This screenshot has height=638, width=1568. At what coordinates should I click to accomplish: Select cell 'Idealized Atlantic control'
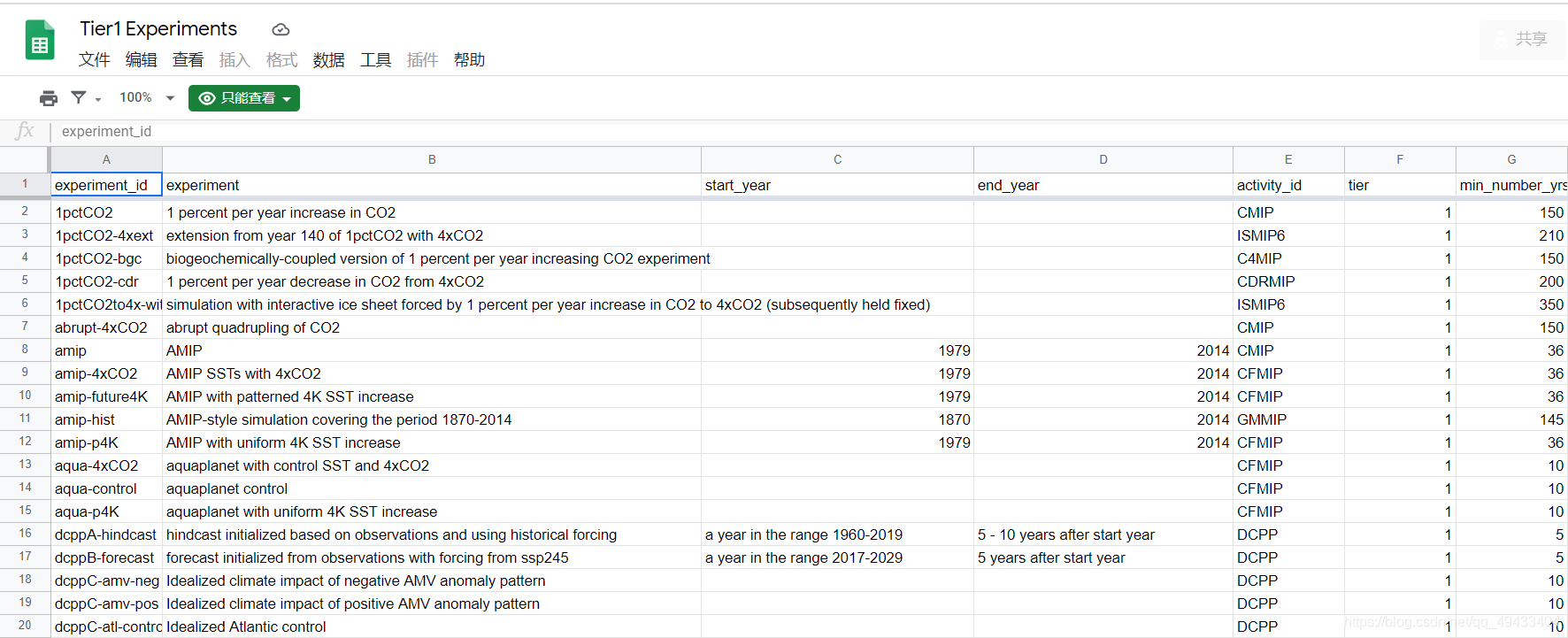pos(432,626)
